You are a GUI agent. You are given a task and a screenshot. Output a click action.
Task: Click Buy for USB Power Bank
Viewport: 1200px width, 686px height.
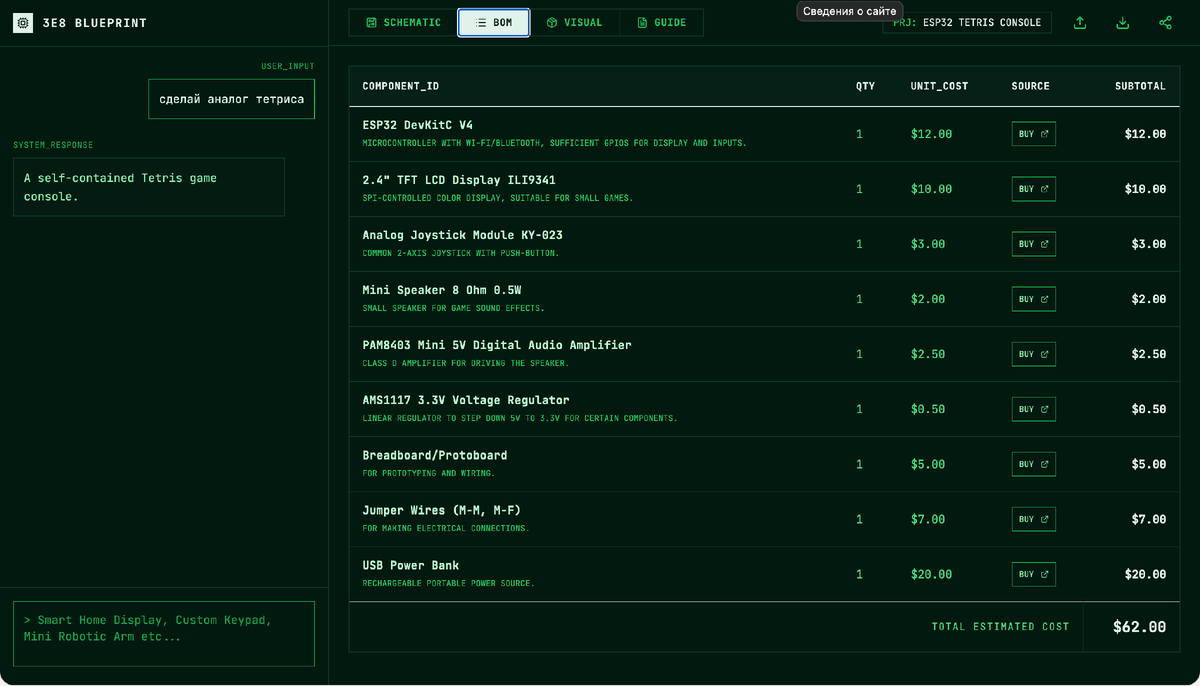(x=1033, y=574)
